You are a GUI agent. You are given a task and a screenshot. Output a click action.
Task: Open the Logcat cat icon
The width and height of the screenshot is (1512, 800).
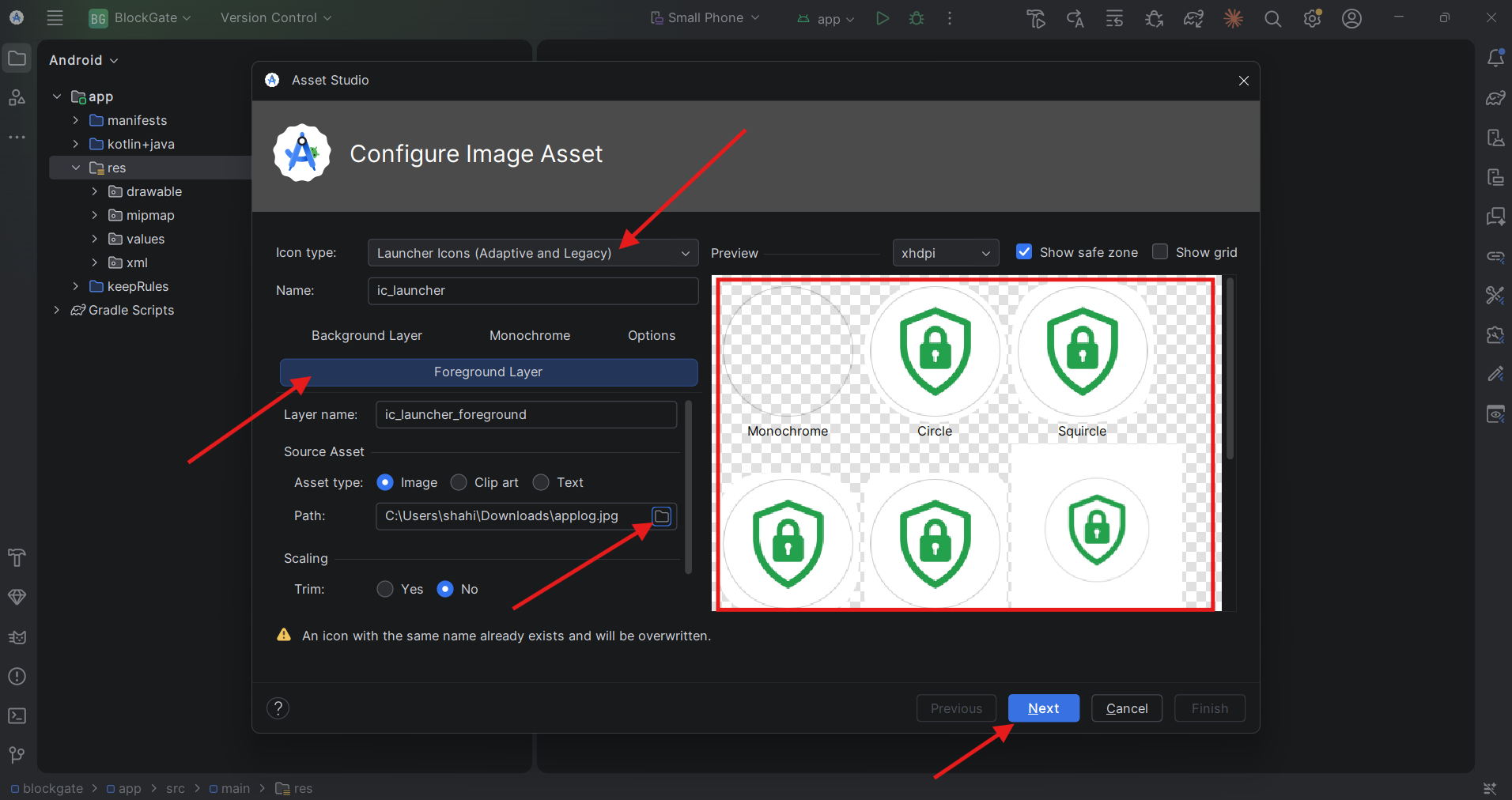coord(17,637)
